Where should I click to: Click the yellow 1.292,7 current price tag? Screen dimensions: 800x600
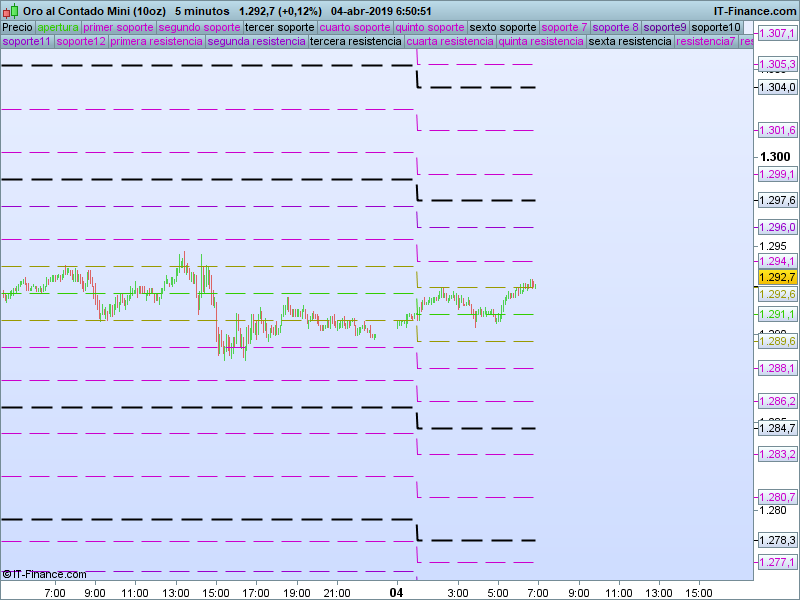[x=777, y=277]
